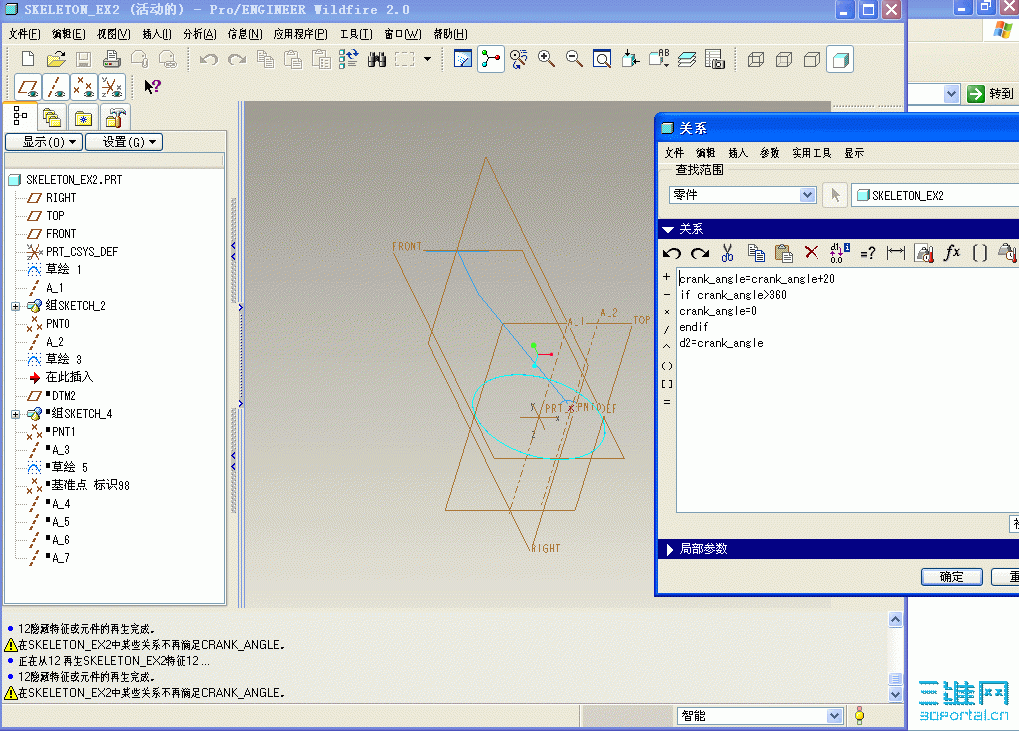Open the 设置(G) dropdown
1019x731 pixels.
coord(123,142)
